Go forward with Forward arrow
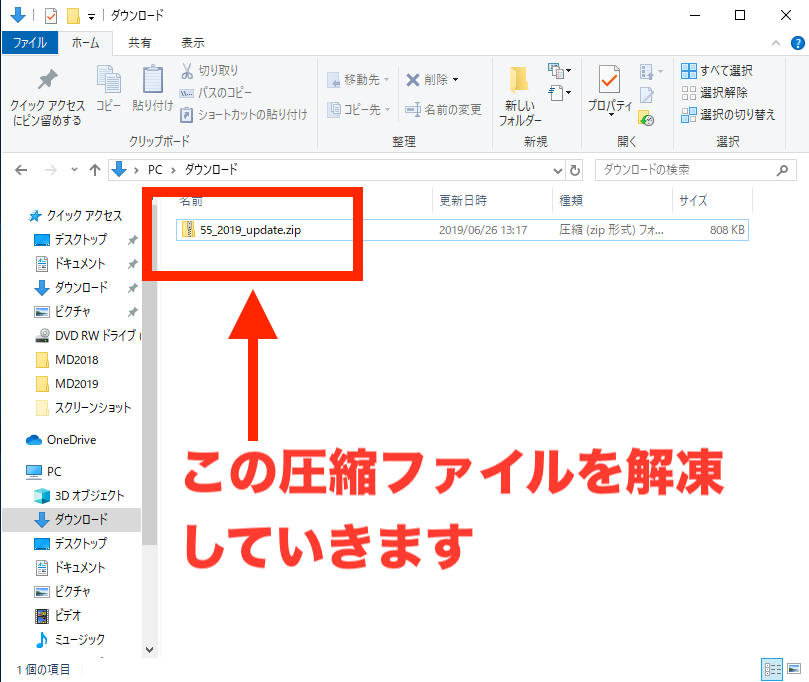 51,170
